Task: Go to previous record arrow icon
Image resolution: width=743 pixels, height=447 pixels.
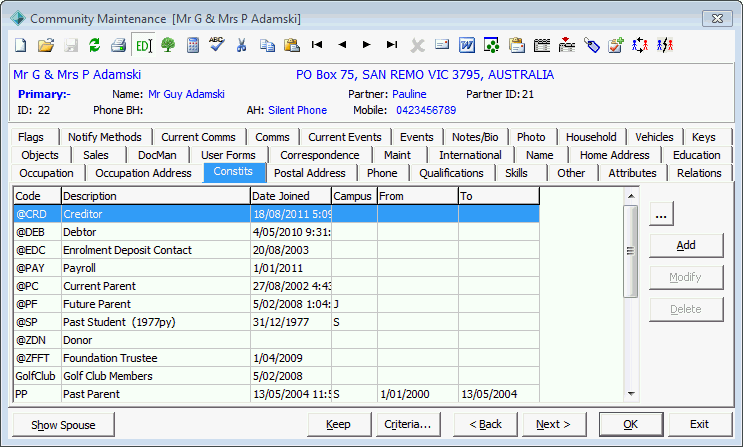Action: 342,45
